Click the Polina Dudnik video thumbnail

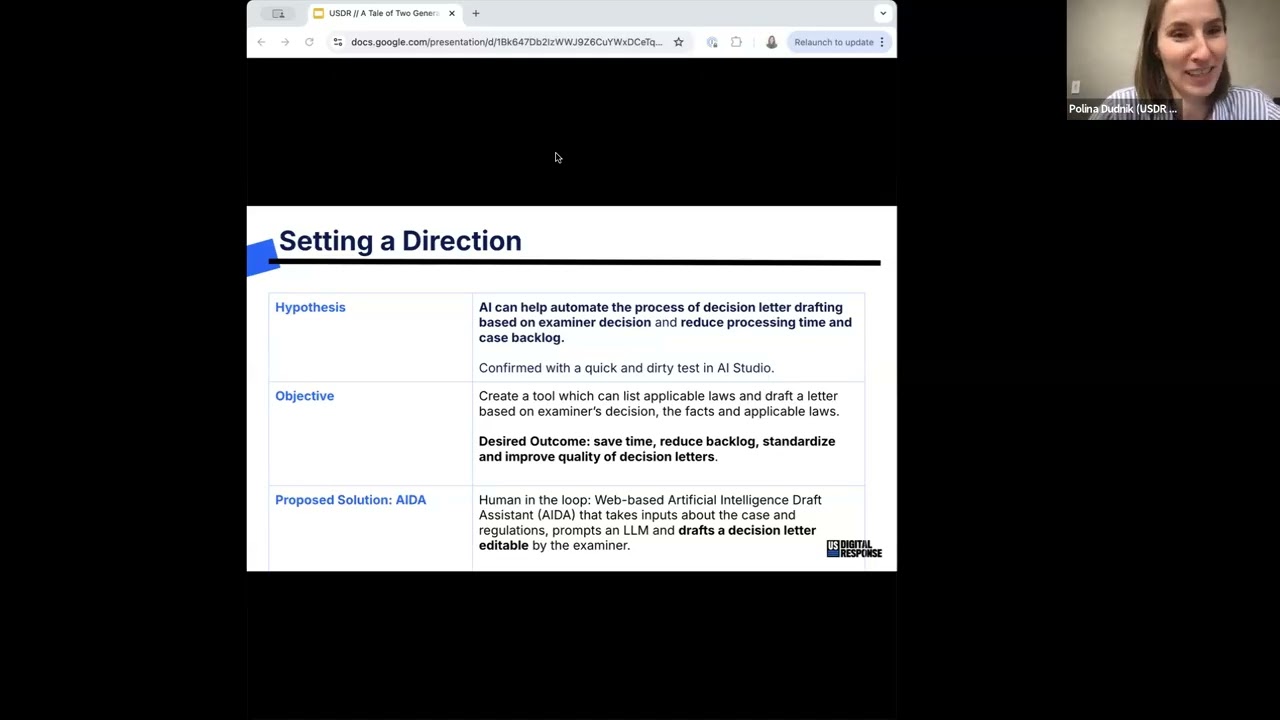pos(1173,60)
